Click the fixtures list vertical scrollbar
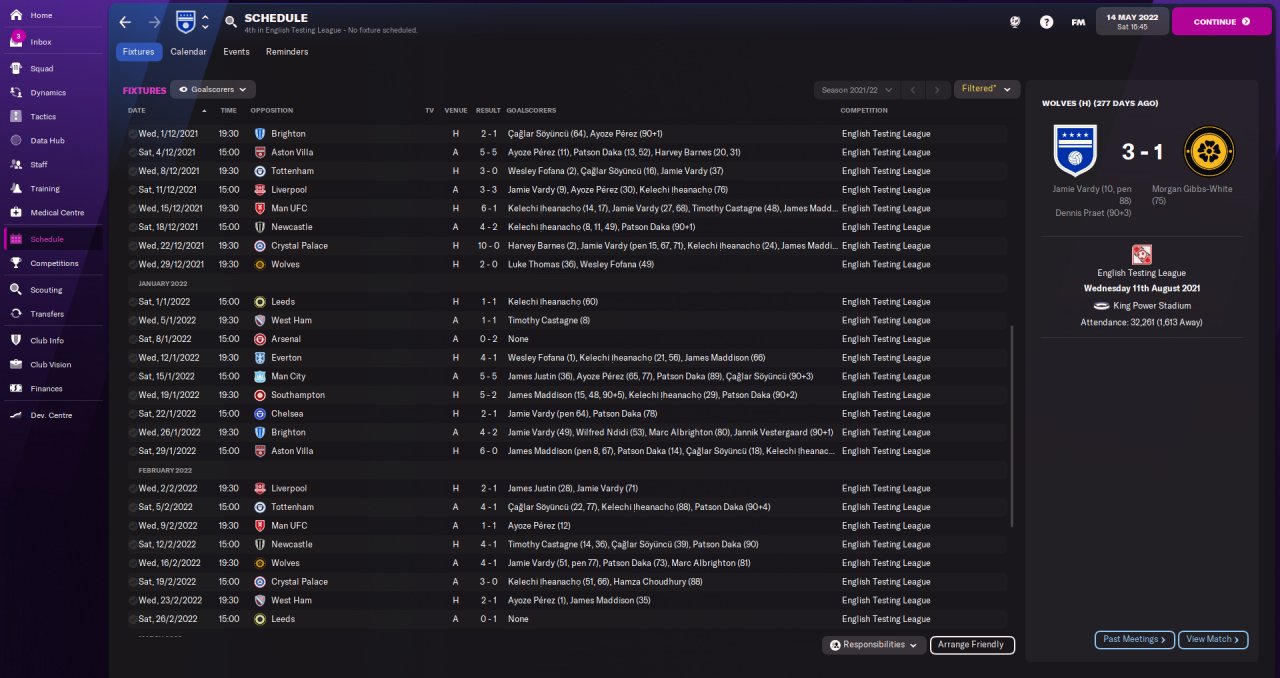This screenshot has width=1280, height=678. 1012,425
